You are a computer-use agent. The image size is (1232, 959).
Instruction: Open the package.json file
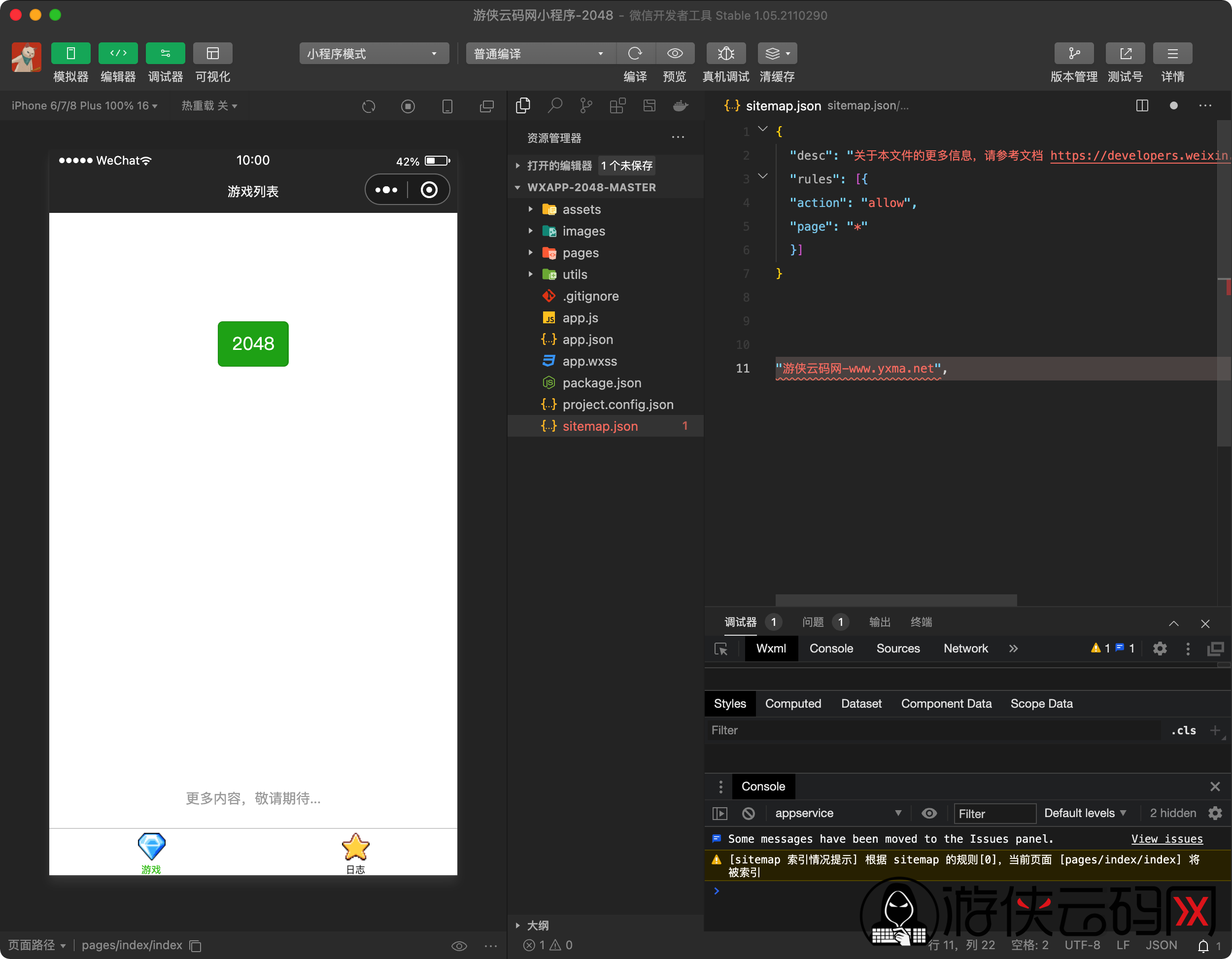tap(606, 383)
